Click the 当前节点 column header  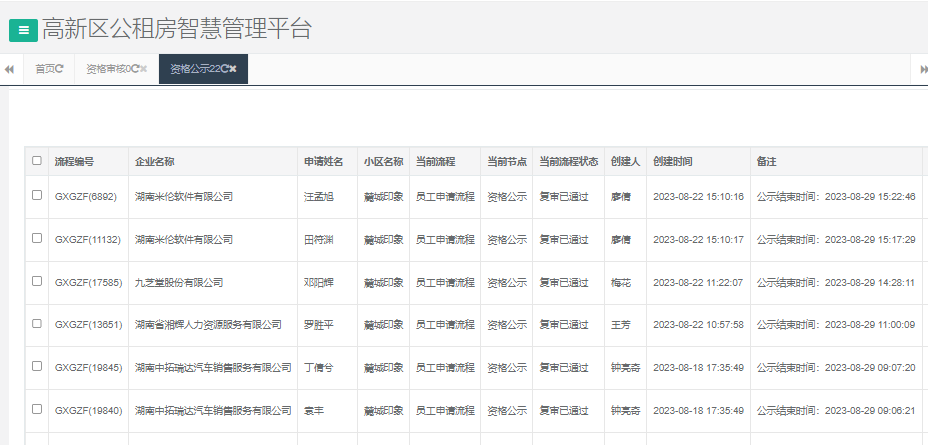tap(507, 162)
